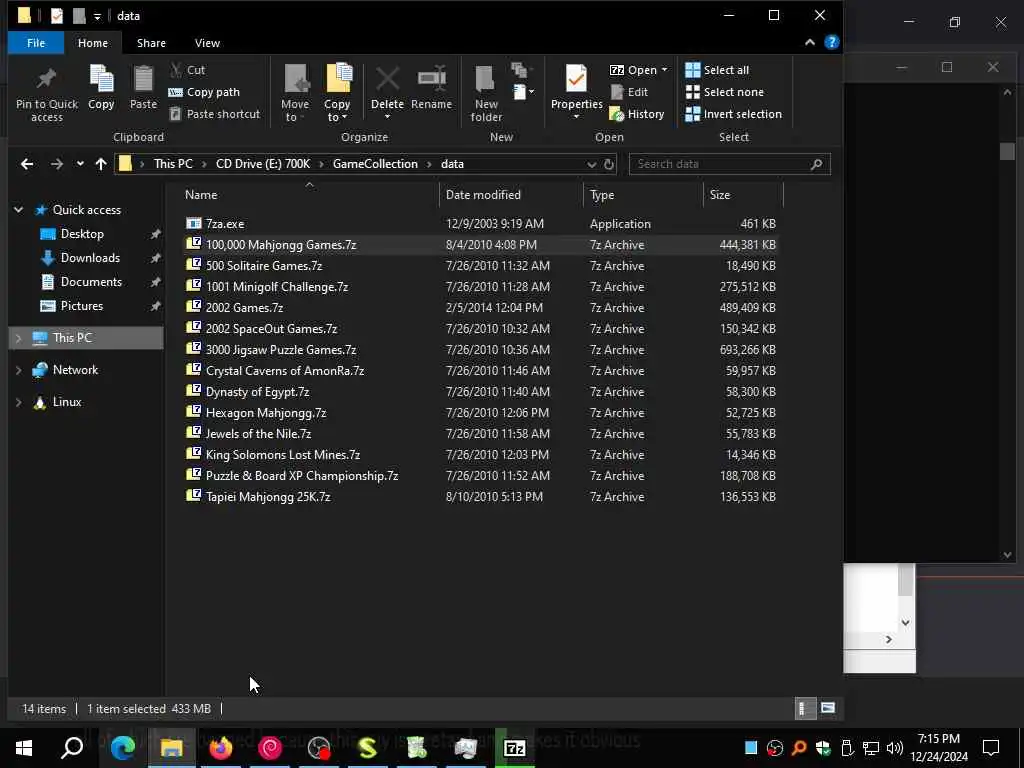The height and width of the screenshot is (768, 1024).
Task: Switch to the Share tab
Action: [x=151, y=43]
